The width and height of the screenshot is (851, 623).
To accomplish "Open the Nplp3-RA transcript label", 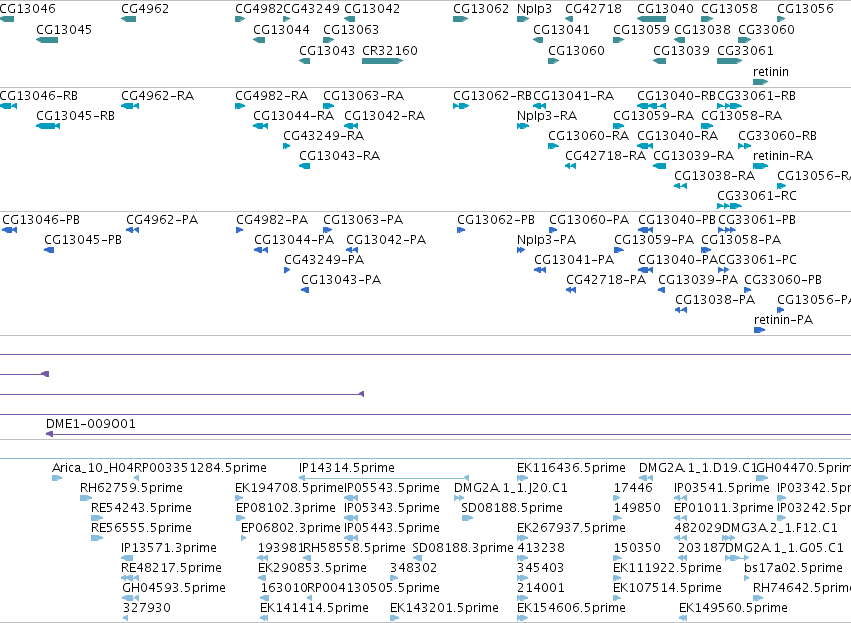I will (x=547, y=116).
